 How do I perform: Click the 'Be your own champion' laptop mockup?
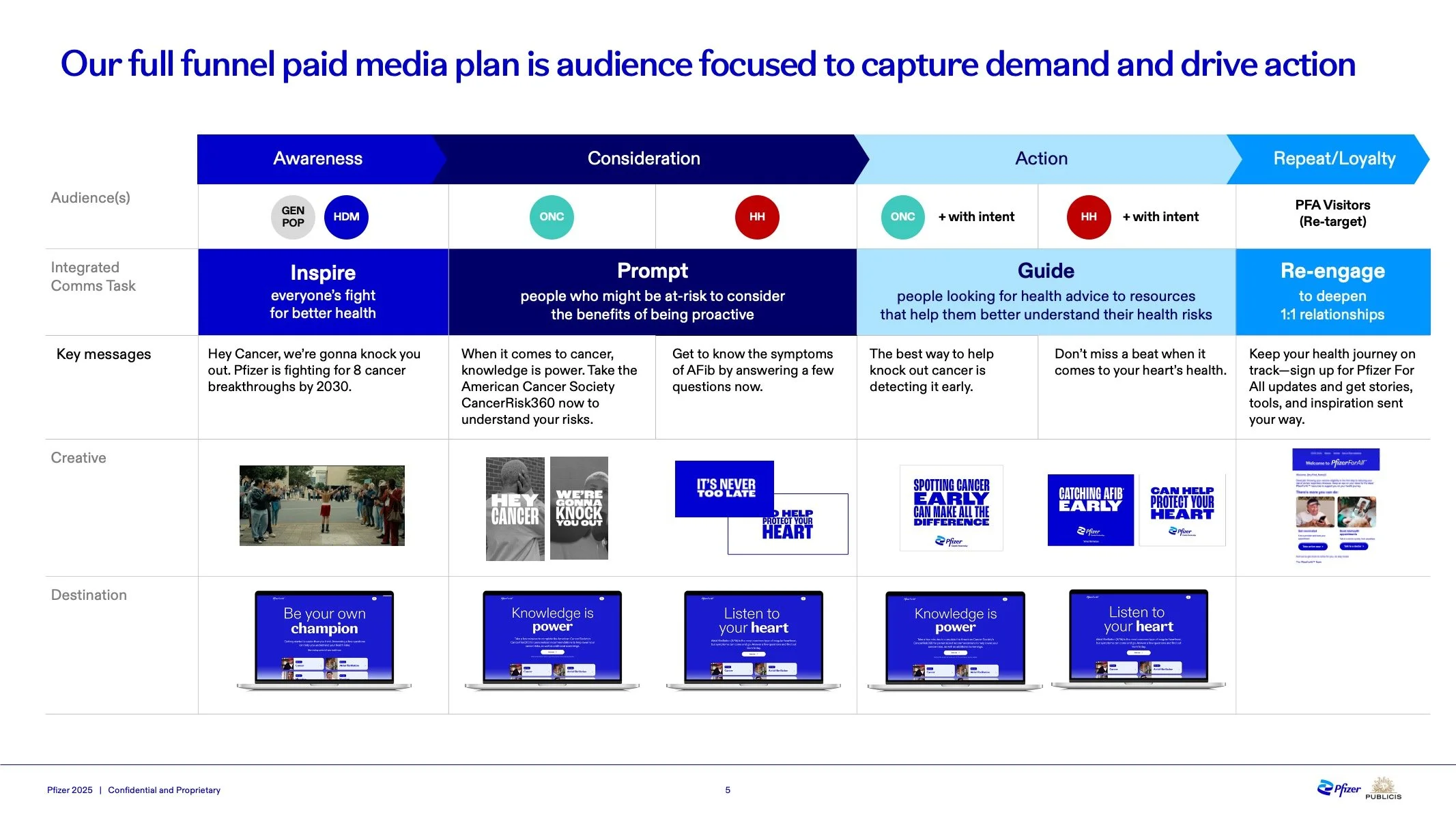click(324, 640)
